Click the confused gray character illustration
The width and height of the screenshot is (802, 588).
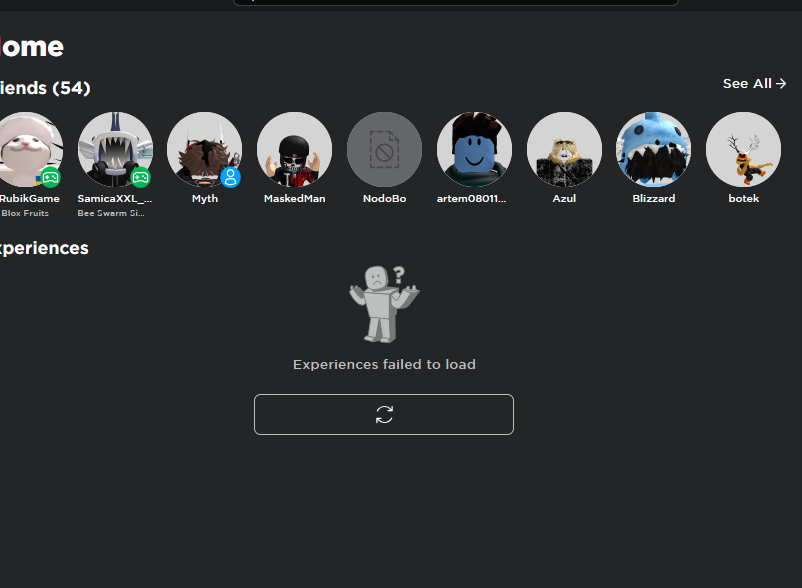click(x=384, y=304)
